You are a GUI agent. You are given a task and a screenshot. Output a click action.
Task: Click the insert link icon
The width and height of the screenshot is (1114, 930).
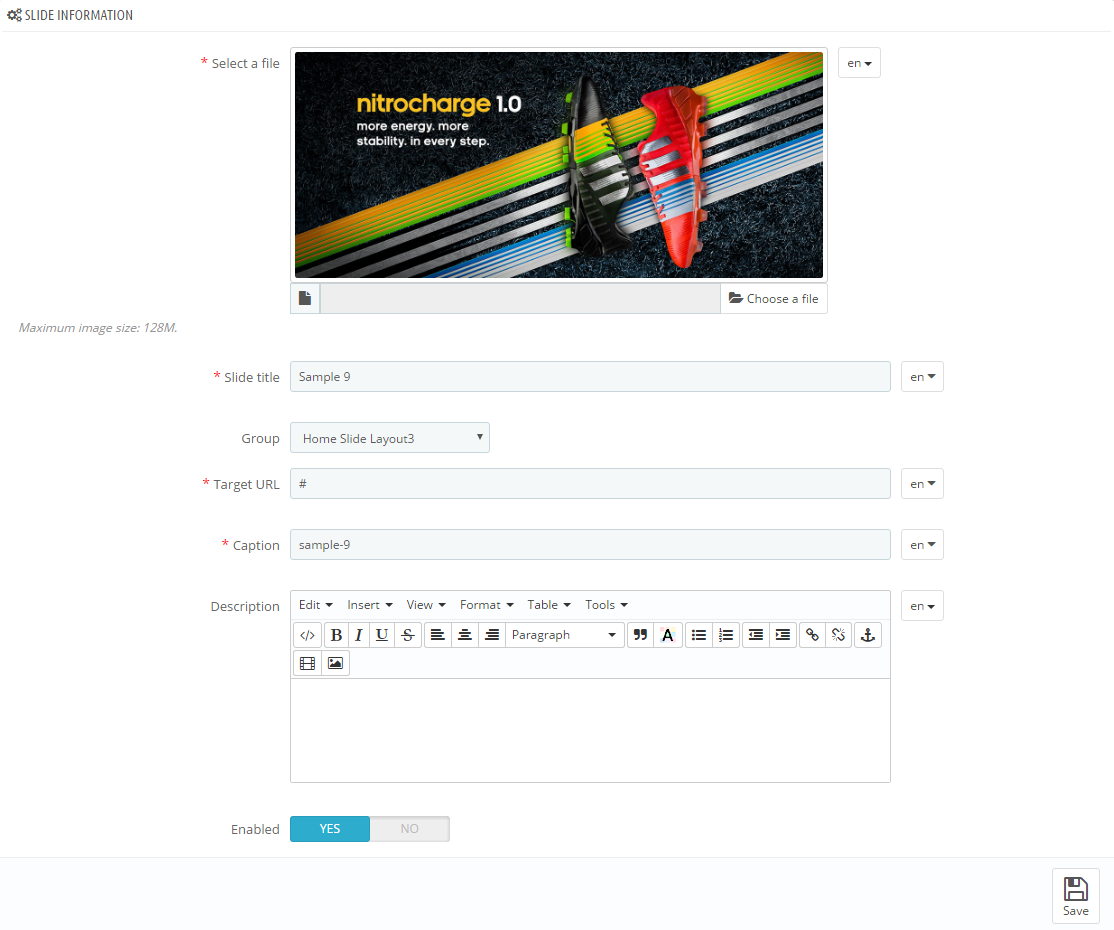812,635
